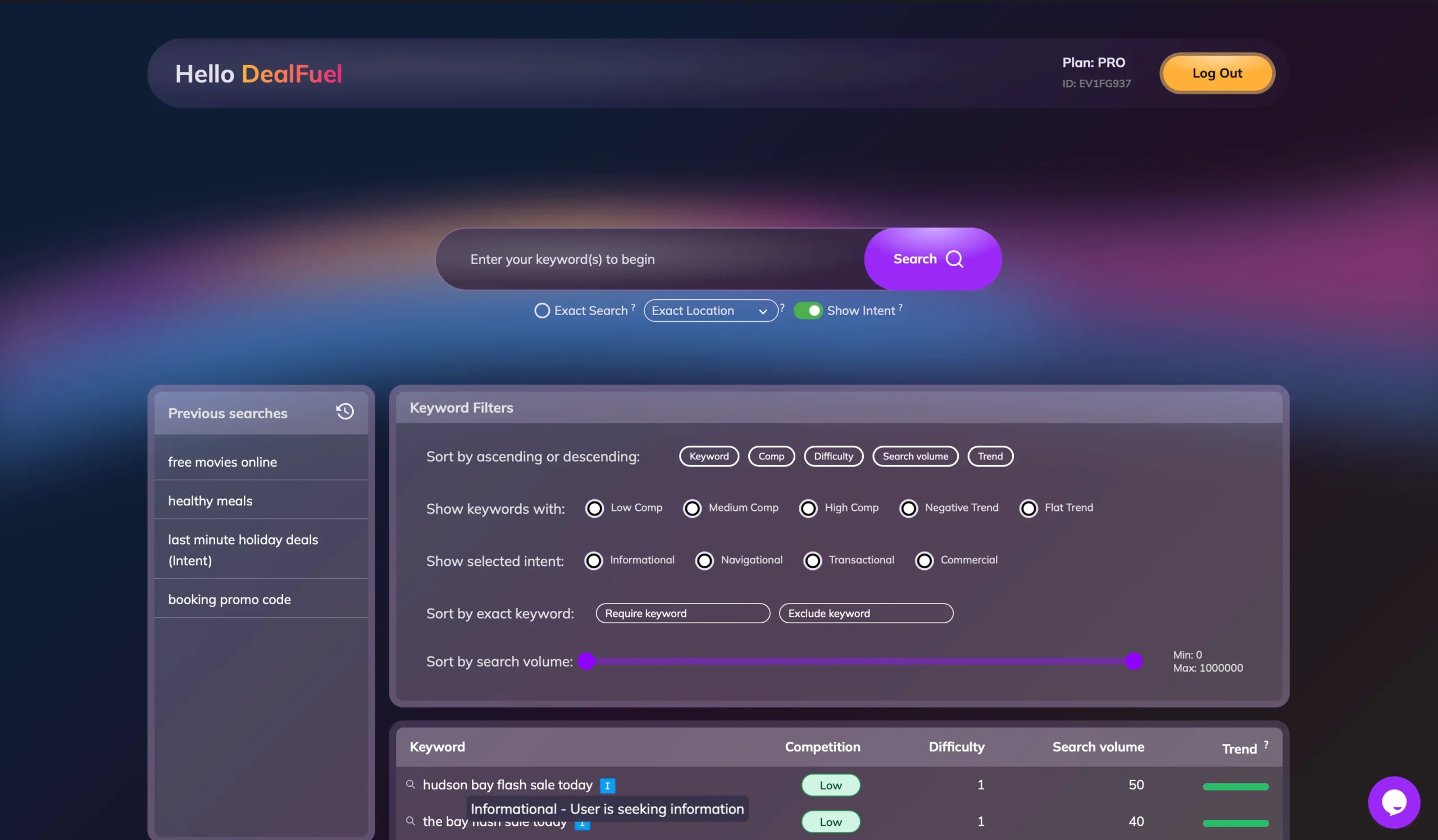Open the chat support bubble
The image size is (1438, 840).
point(1394,802)
